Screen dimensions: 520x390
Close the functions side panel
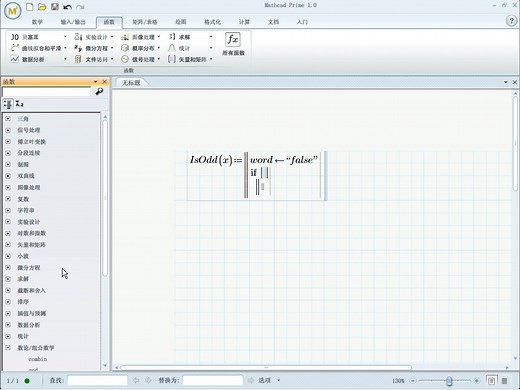105,82
